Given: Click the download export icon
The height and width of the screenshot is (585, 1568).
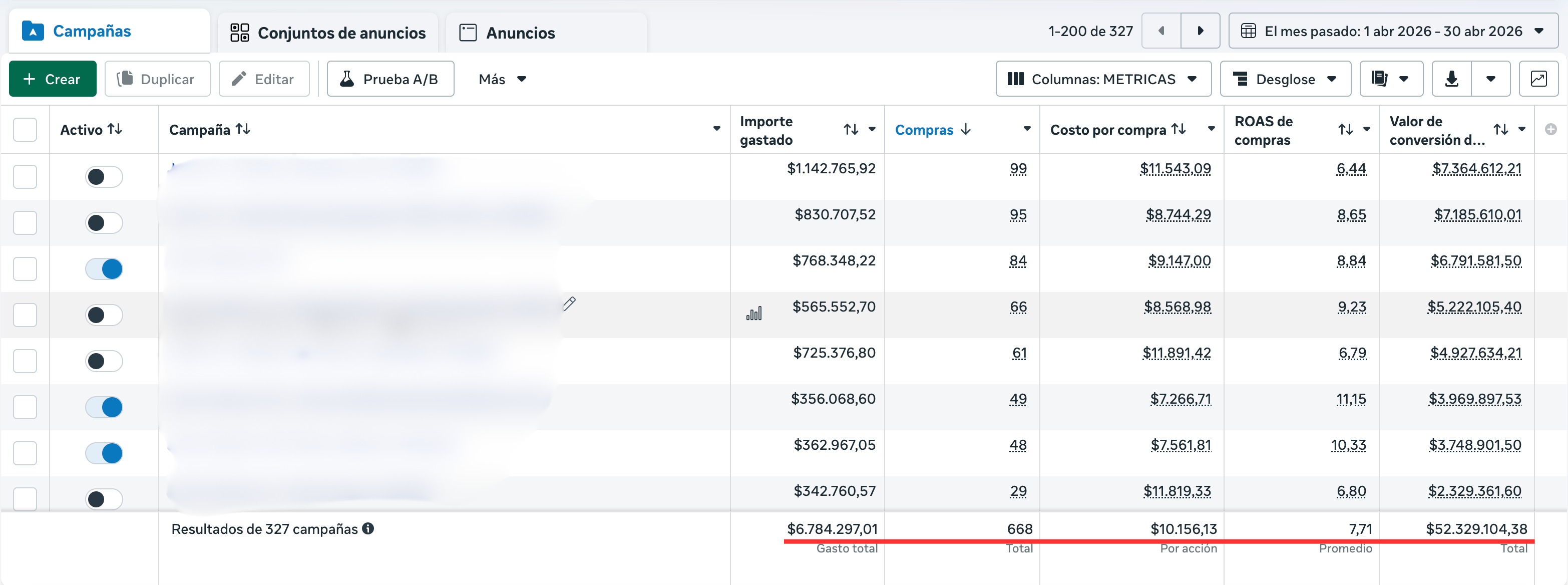Looking at the screenshot, I should (x=1451, y=79).
